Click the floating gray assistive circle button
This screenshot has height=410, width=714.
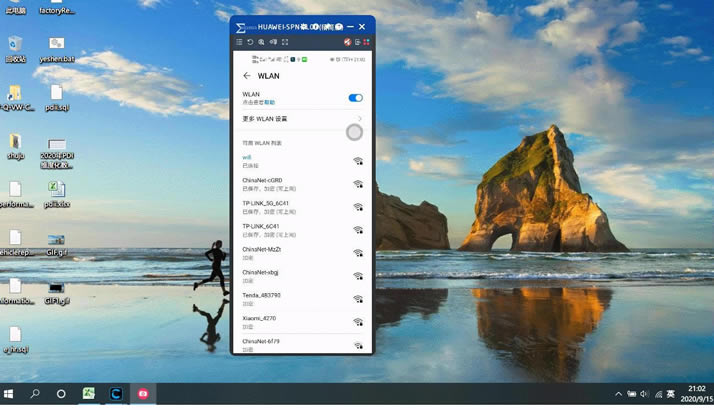point(354,133)
